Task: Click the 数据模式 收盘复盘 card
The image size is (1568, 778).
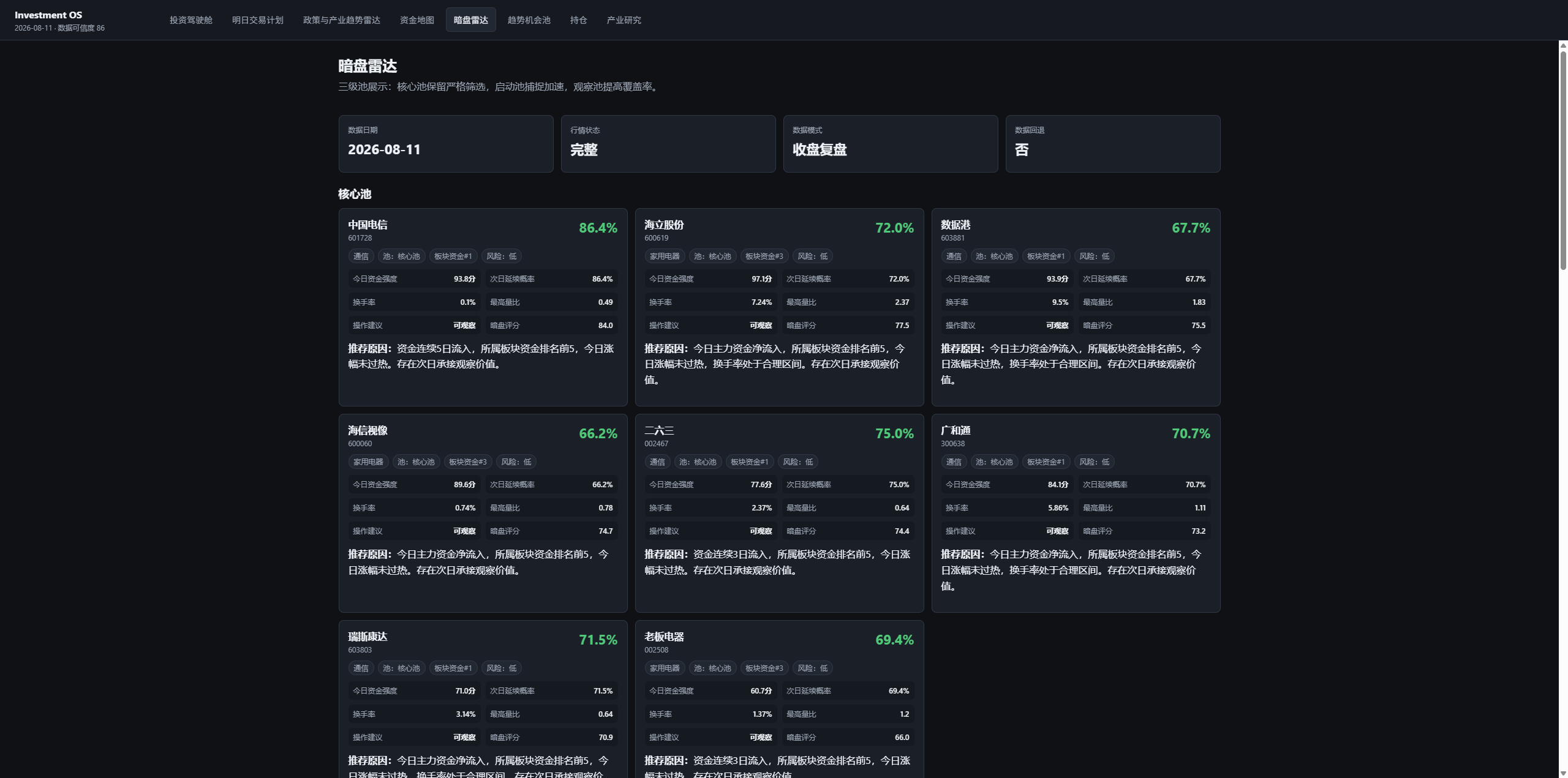Action: 891,144
